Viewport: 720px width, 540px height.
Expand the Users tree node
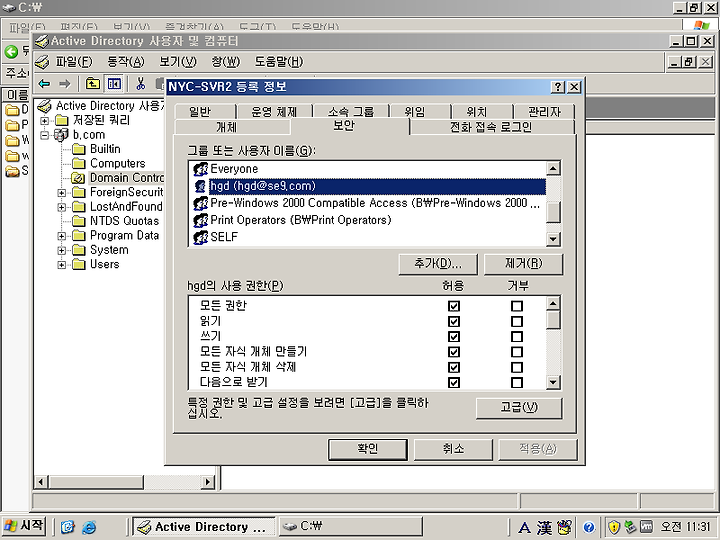[62, 265]
